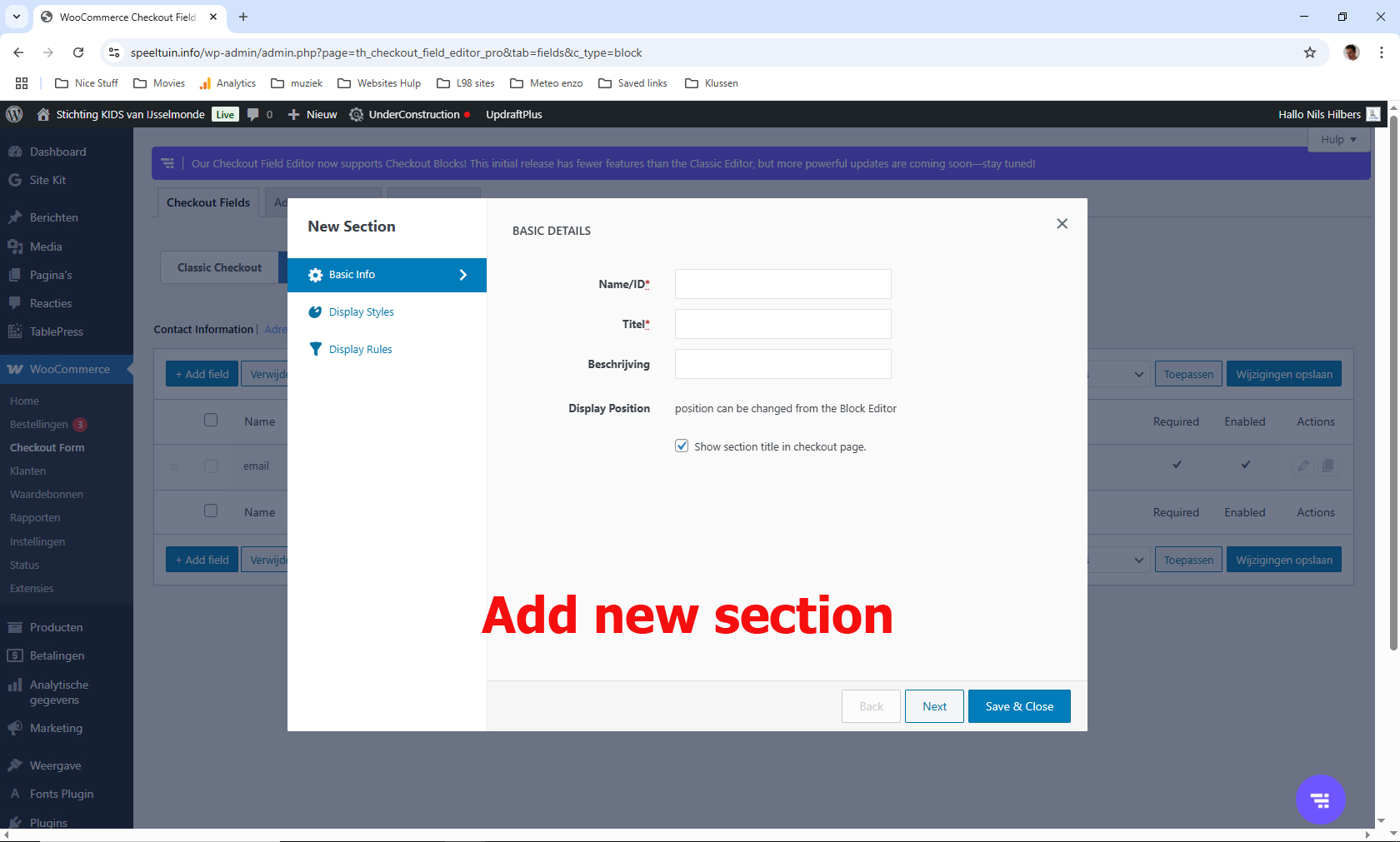Reload the page with the refresh icon
The height and width of the screenshot is (842, 1400).
pyautogui.click(x=78, y=52)
